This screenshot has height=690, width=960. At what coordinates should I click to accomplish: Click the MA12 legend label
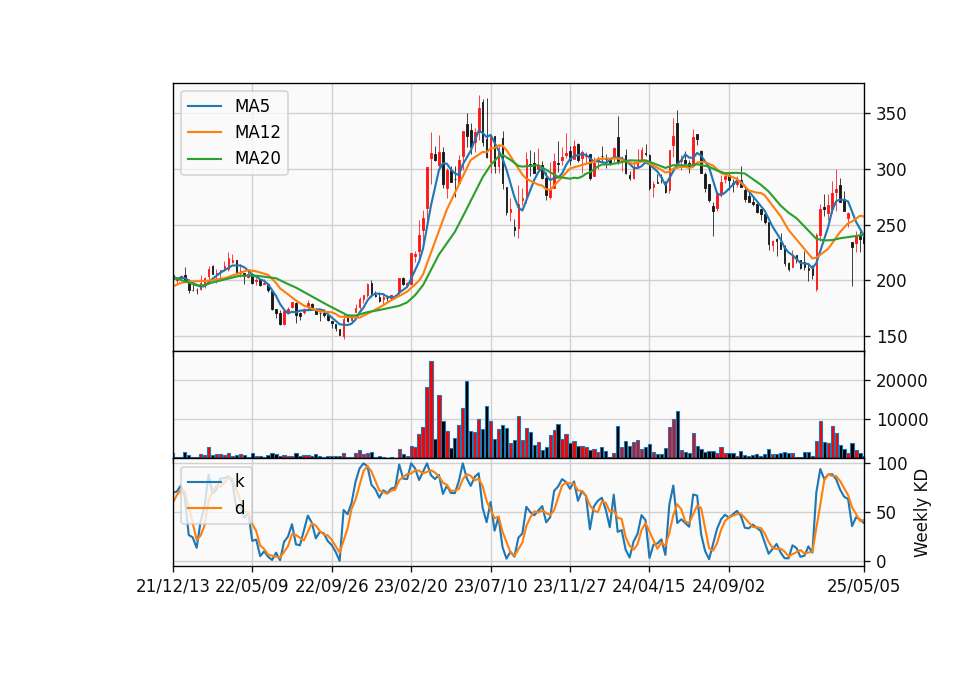tap(257, 132)
